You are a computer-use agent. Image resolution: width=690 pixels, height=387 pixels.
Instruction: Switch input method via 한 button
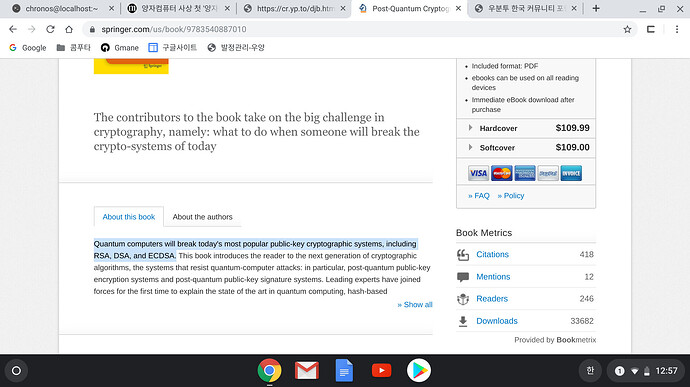(x=590, y=371)
